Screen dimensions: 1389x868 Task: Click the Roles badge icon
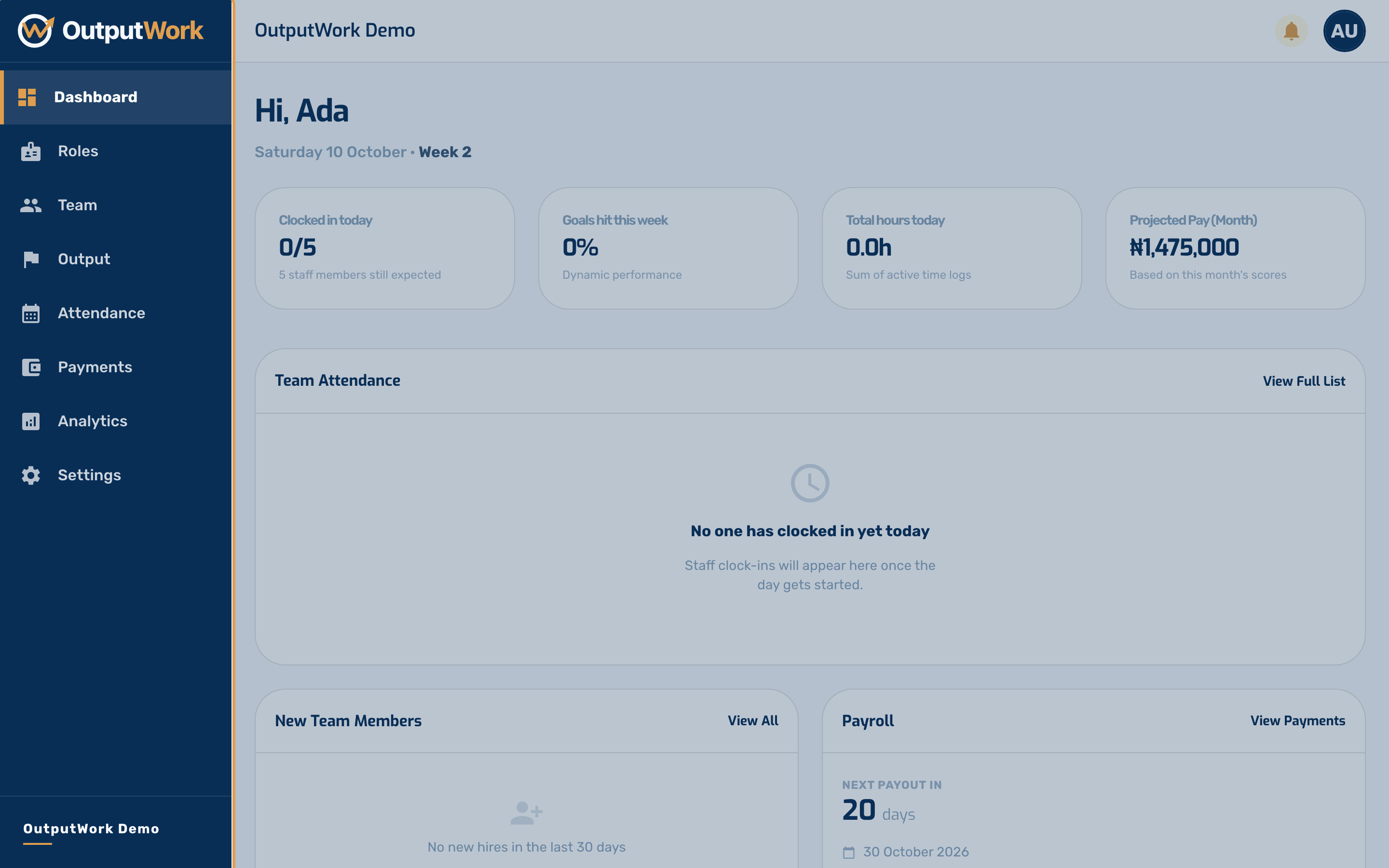point(31,151)
